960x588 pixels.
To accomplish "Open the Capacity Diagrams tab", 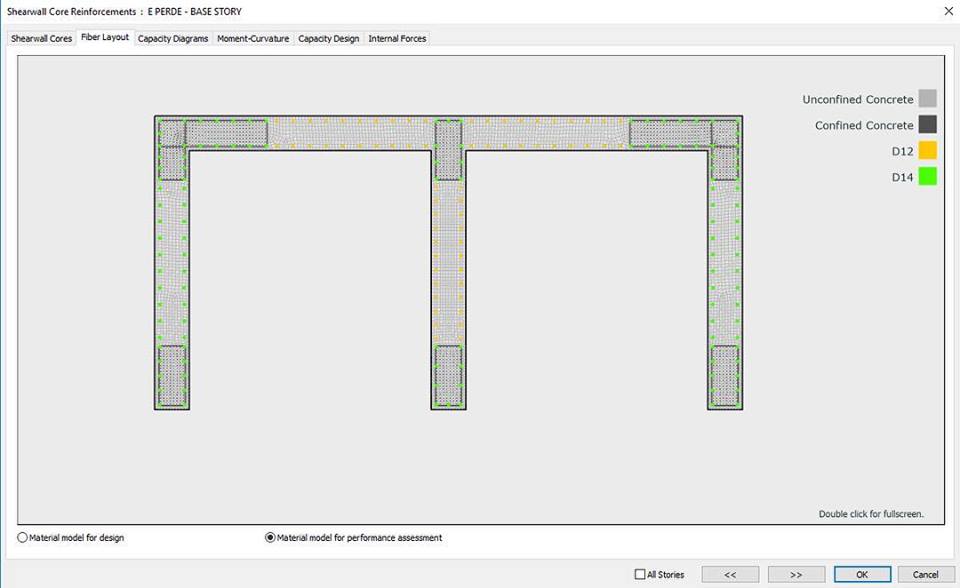I will (x=173, y=39).
